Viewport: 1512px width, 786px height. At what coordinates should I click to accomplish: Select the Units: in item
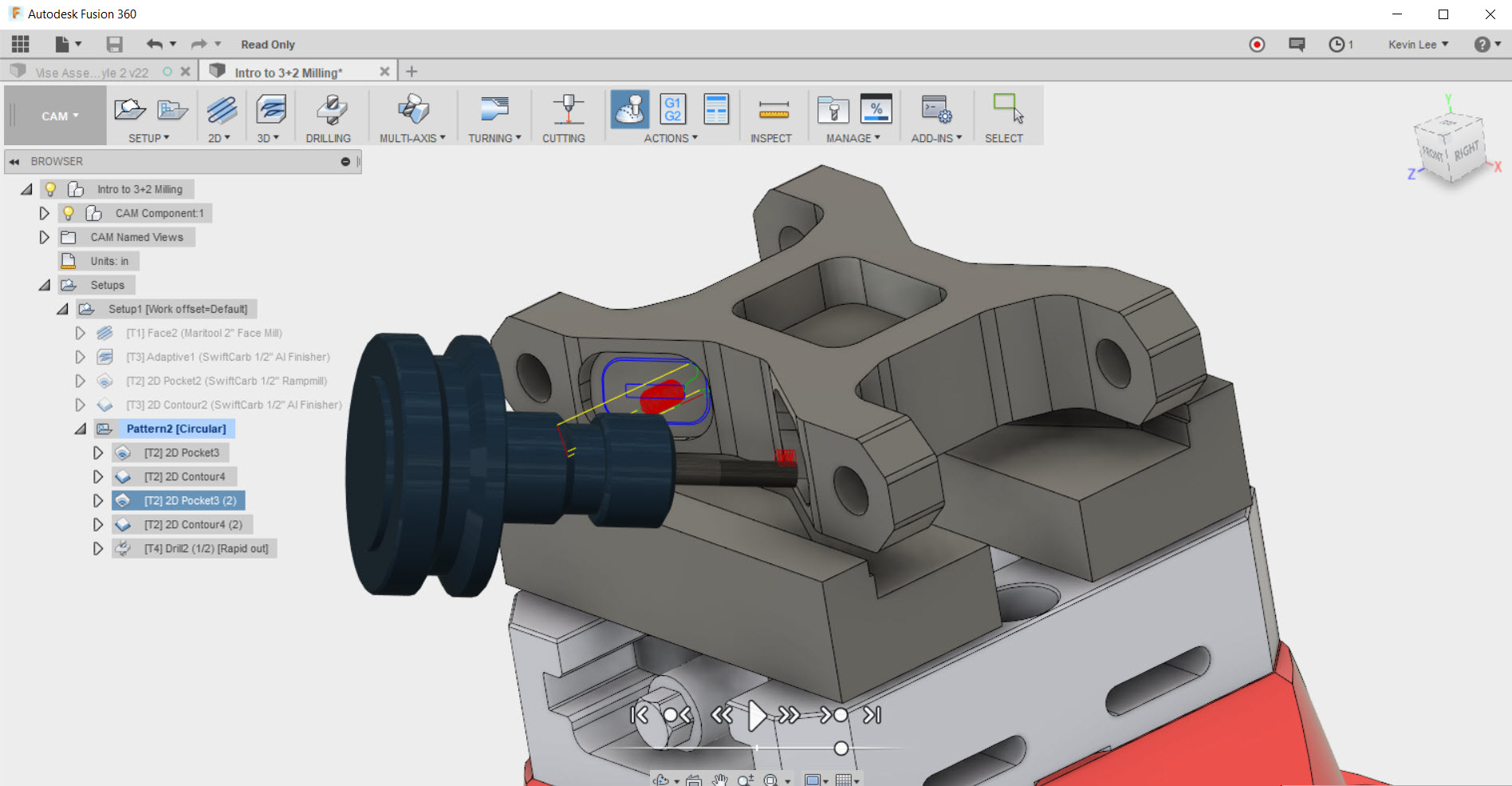pos(109,261)
